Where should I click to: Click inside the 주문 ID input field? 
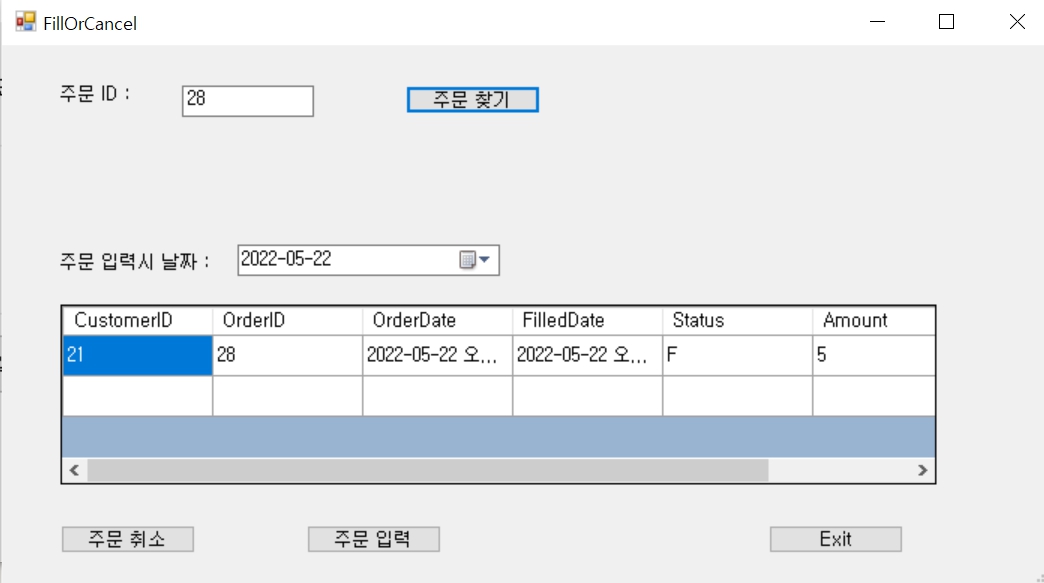247,100
